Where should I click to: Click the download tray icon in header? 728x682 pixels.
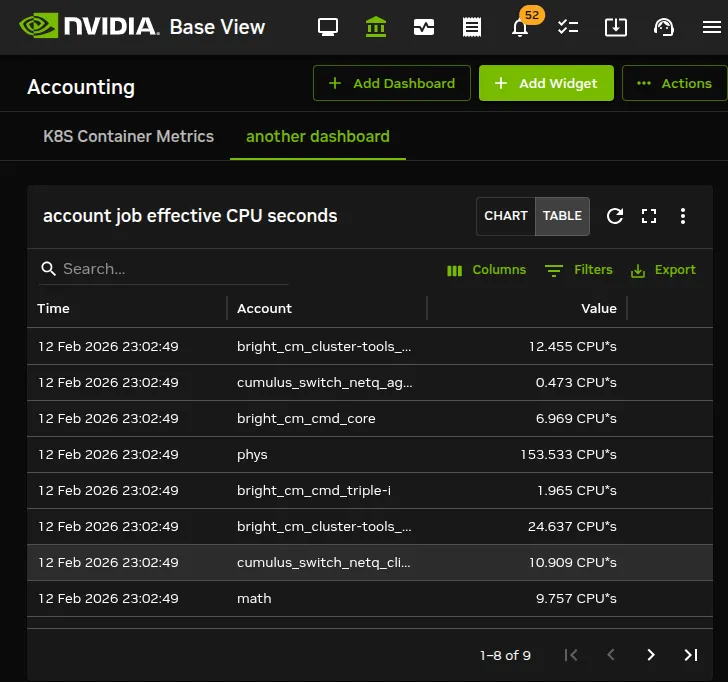click(x=616, y=27)
